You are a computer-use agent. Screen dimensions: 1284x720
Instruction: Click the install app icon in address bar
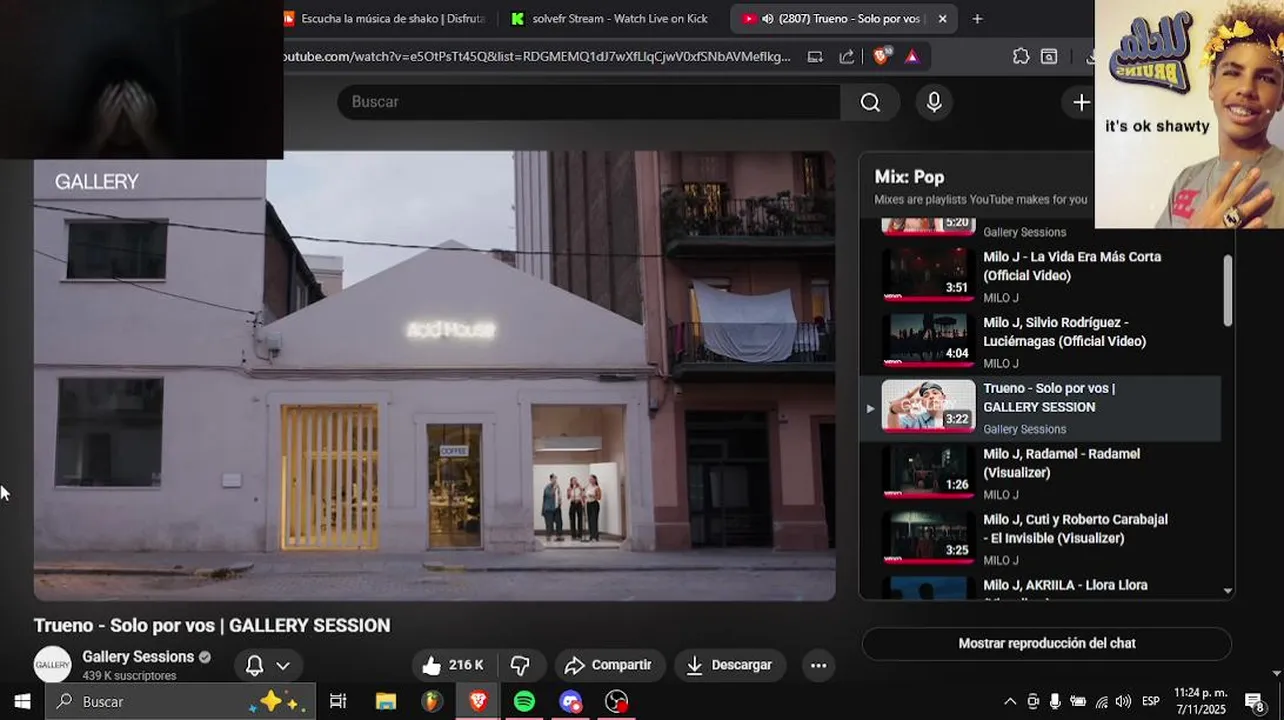pyautogui.click(x=815, y=57)
